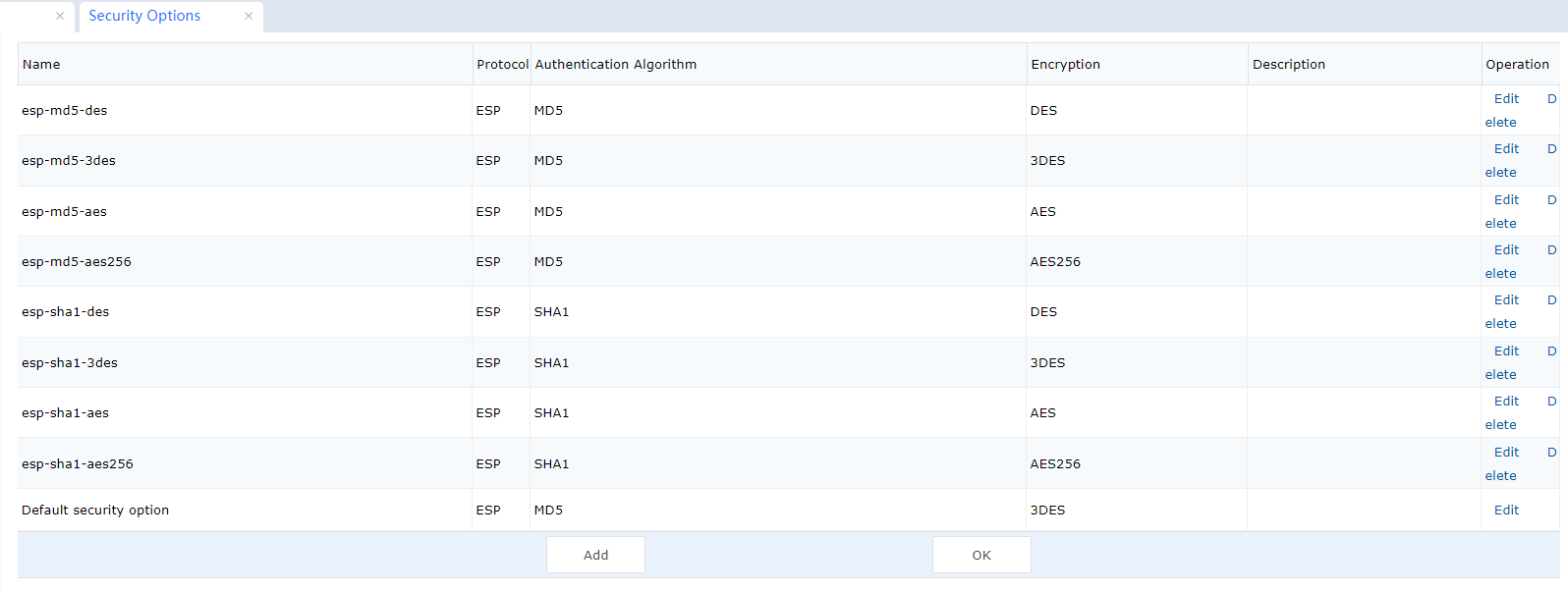Delete the esp-md5-des entry
Screen dimensions: 1568x593
coord(1500,123)
